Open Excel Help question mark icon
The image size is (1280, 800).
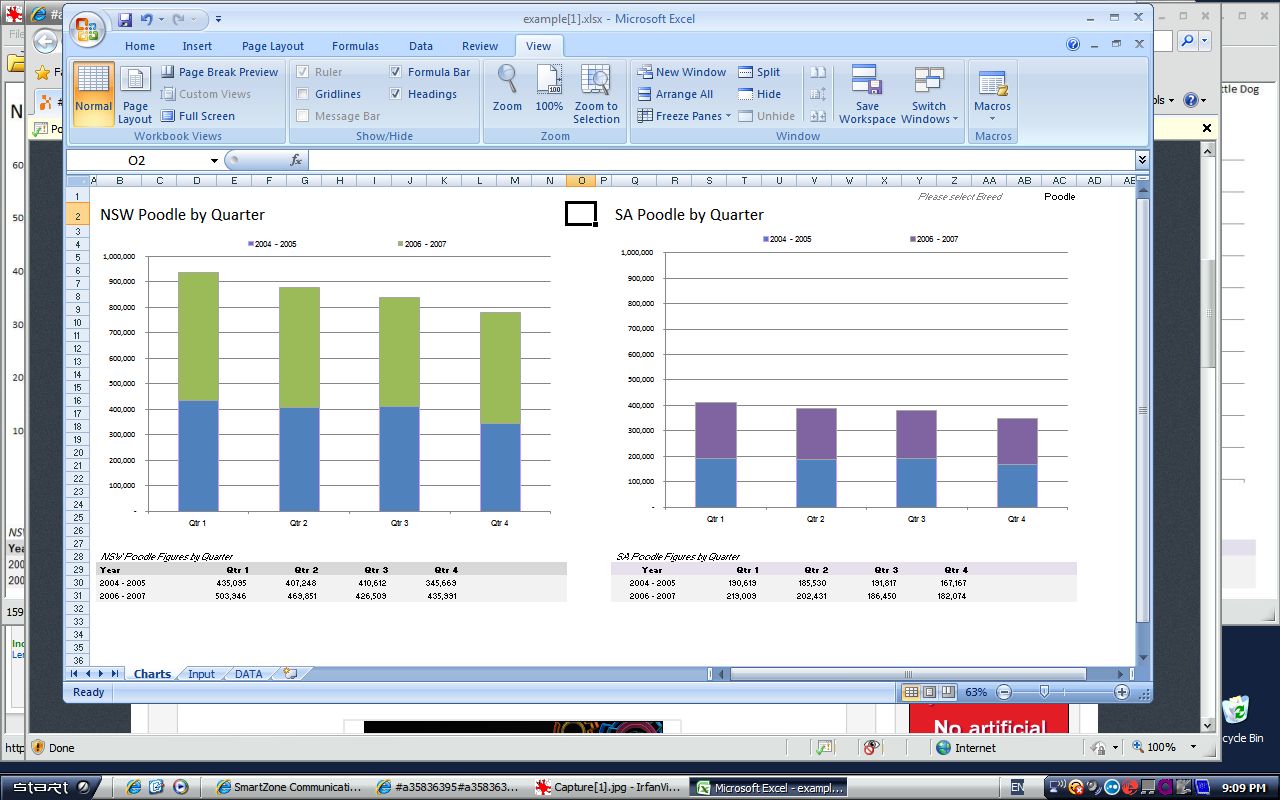[1073, 44]
